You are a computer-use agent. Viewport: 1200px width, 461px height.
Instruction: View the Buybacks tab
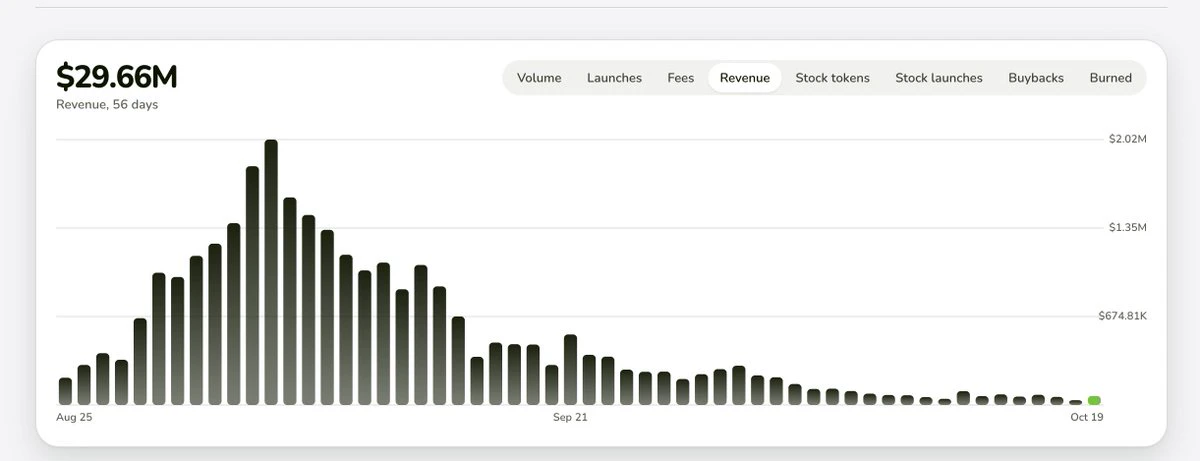[1036, 78]
